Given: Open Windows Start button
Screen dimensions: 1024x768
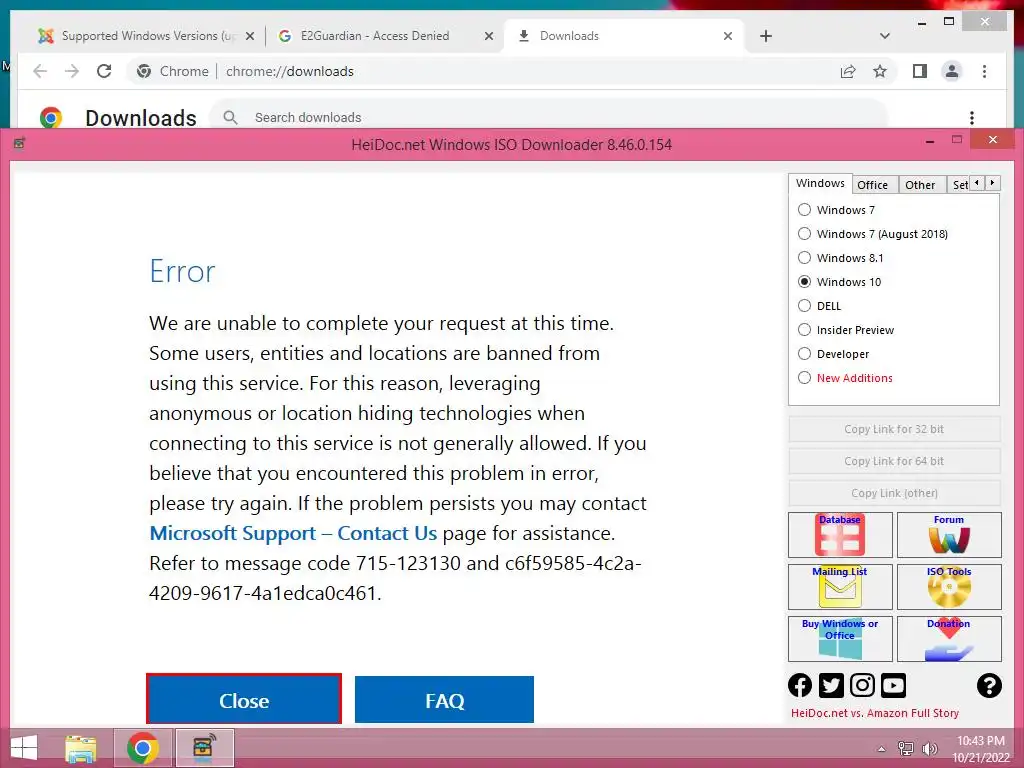Looking at the screenshot, I should tap(24, 748).
